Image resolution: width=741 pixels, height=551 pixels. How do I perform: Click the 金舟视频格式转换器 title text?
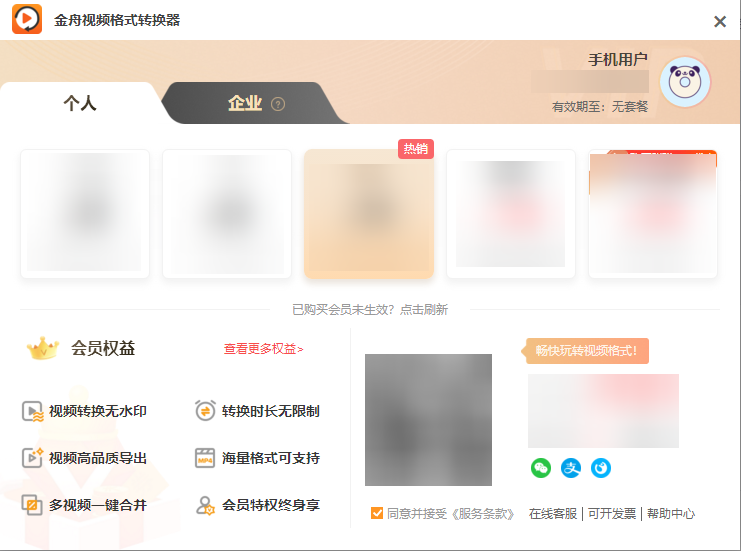coord(117,20)
